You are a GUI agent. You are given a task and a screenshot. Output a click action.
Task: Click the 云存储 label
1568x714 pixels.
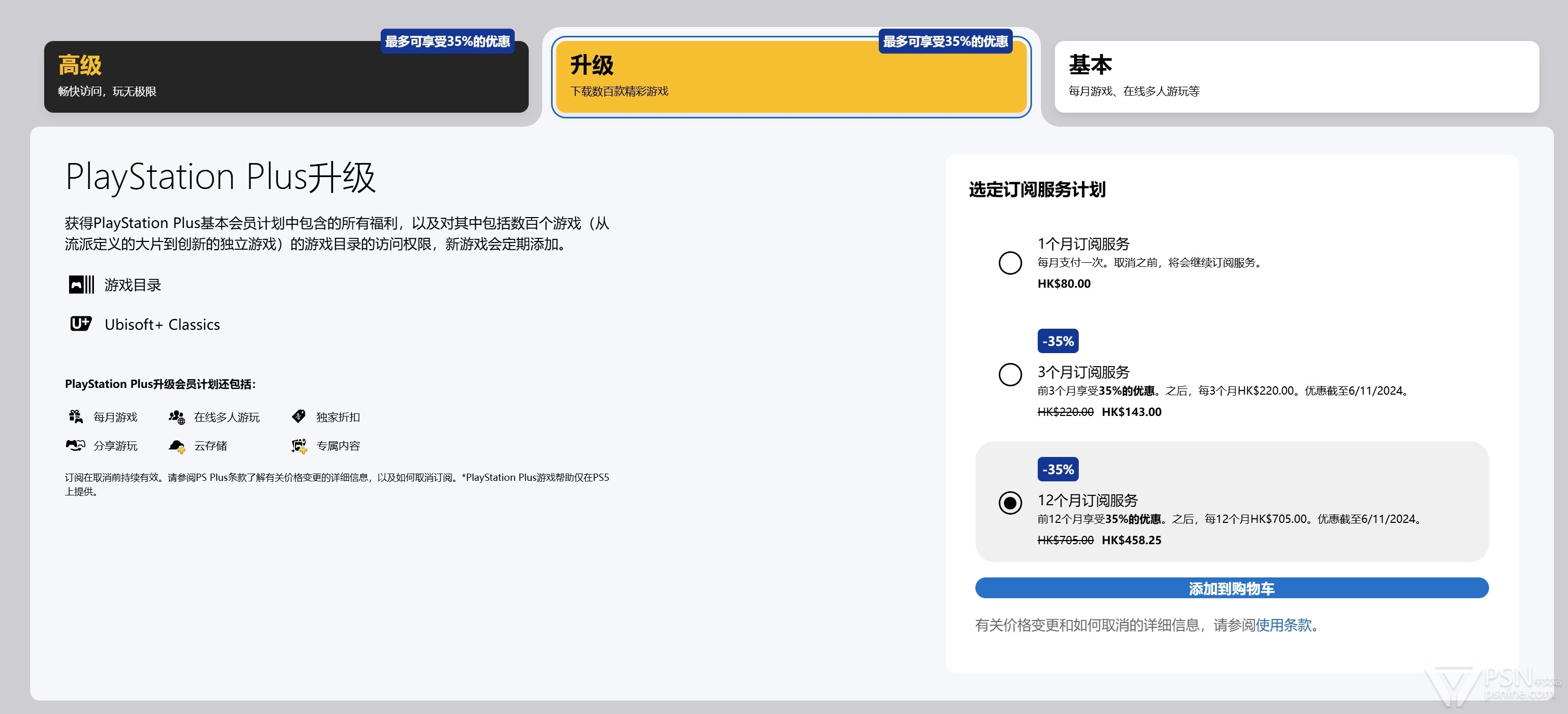[x=211, y=446]
